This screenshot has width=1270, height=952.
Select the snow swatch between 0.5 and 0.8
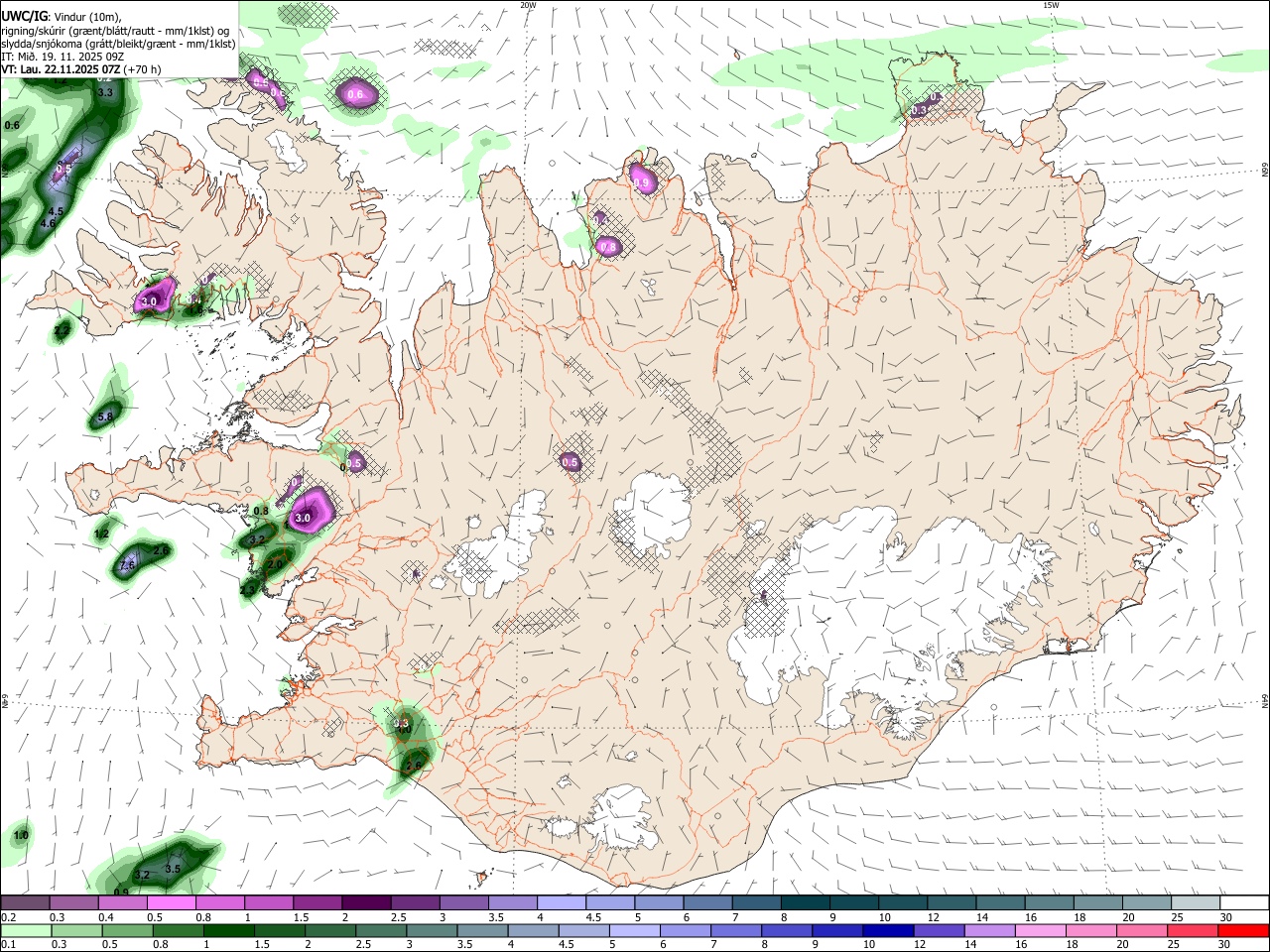[172, 902]
